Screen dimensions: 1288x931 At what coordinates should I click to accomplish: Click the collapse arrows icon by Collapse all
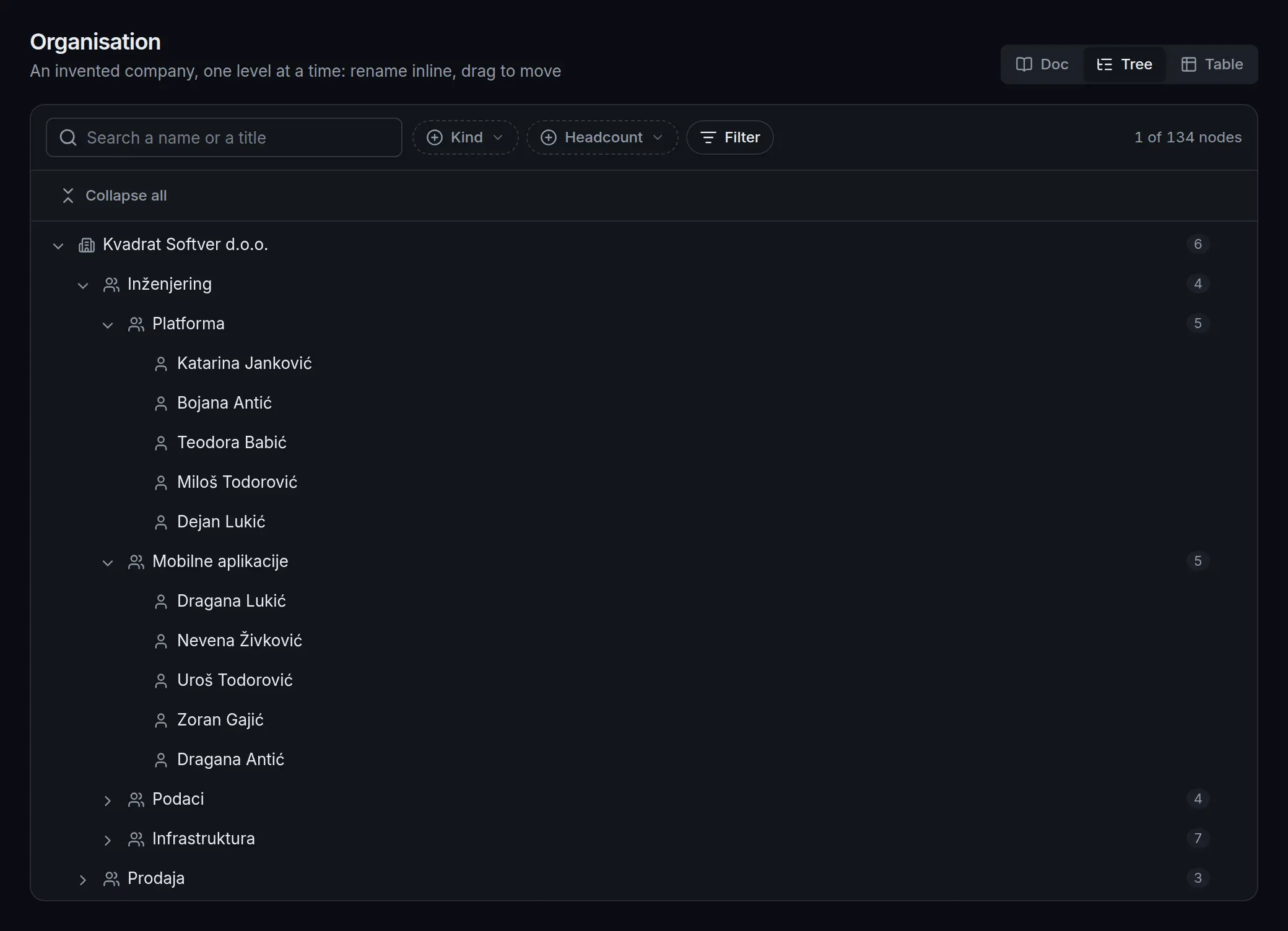point(68,196)
